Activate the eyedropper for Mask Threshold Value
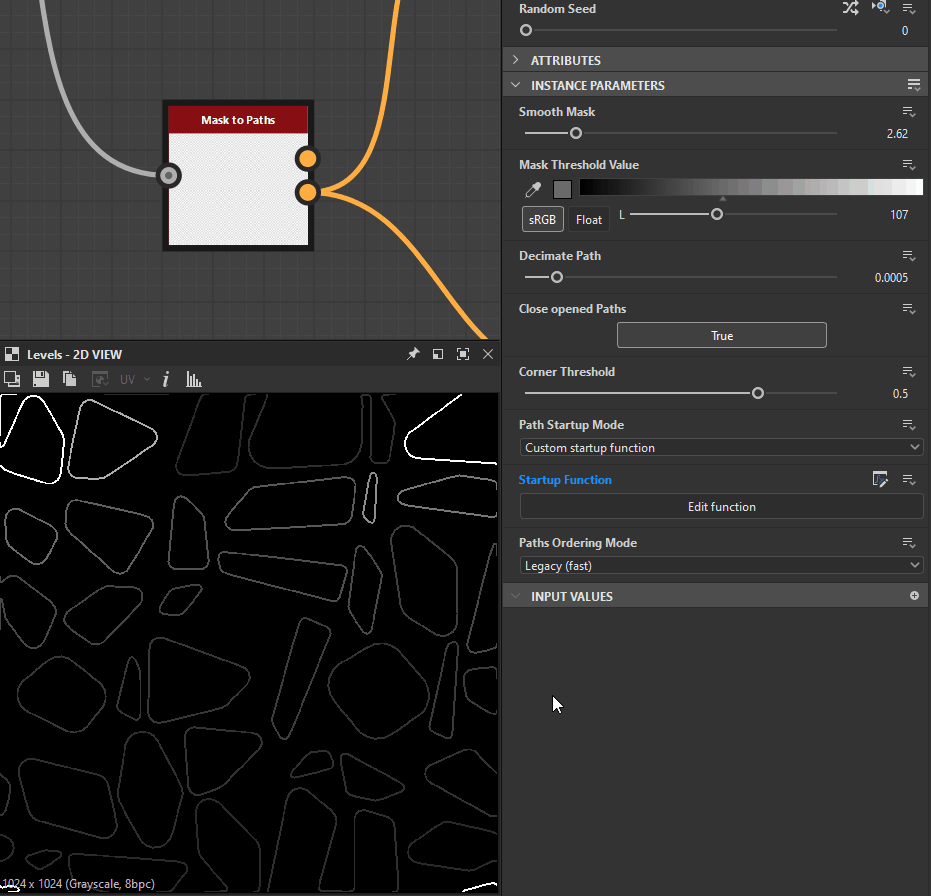931x896 pixels. click(533, 189)
